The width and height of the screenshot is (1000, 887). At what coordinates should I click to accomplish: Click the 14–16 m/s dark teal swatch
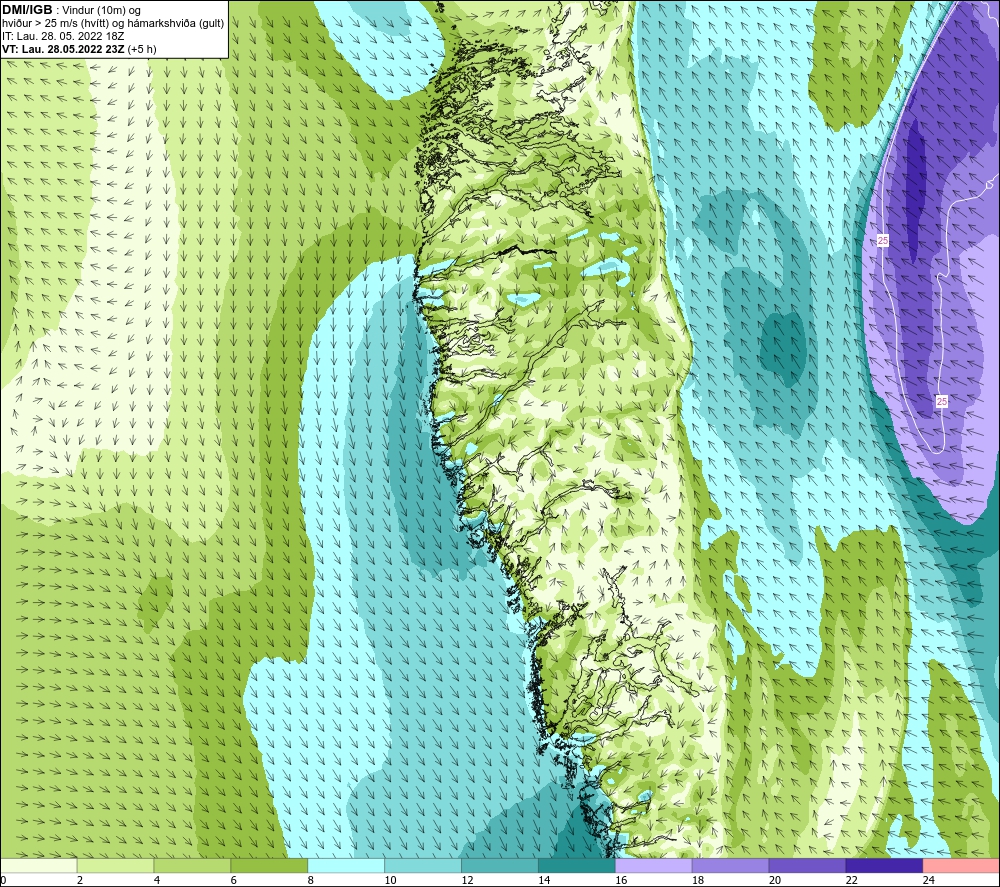(x=577, y=865)
